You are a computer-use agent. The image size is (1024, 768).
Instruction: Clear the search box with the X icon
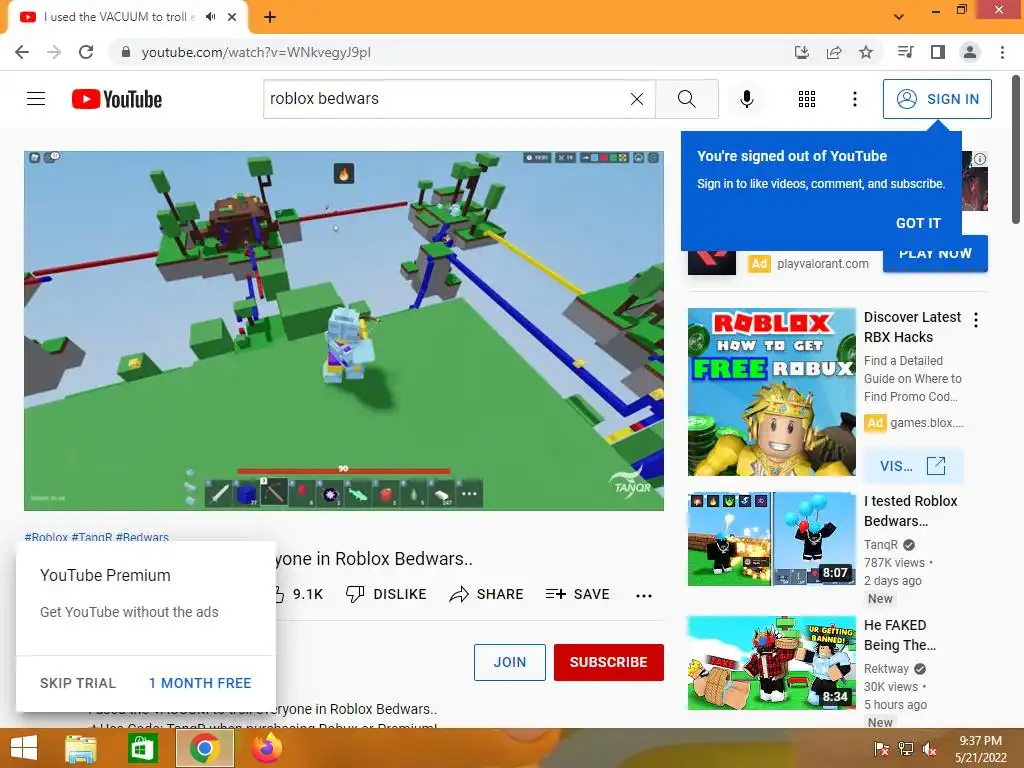pyautogui.click(x=637, y=99)
